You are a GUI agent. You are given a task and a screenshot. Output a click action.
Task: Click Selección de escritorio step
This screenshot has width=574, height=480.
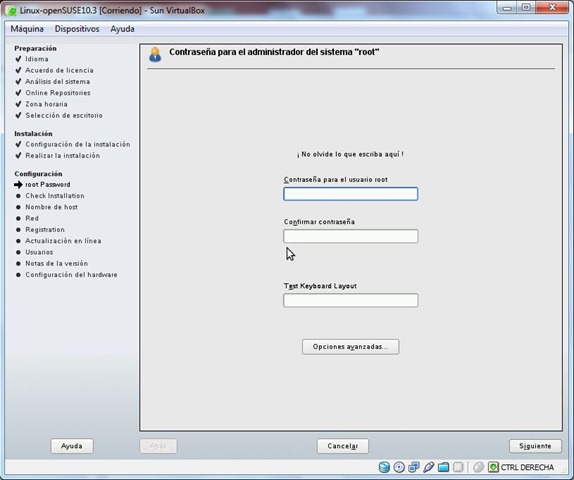click(x=64, y=115)
